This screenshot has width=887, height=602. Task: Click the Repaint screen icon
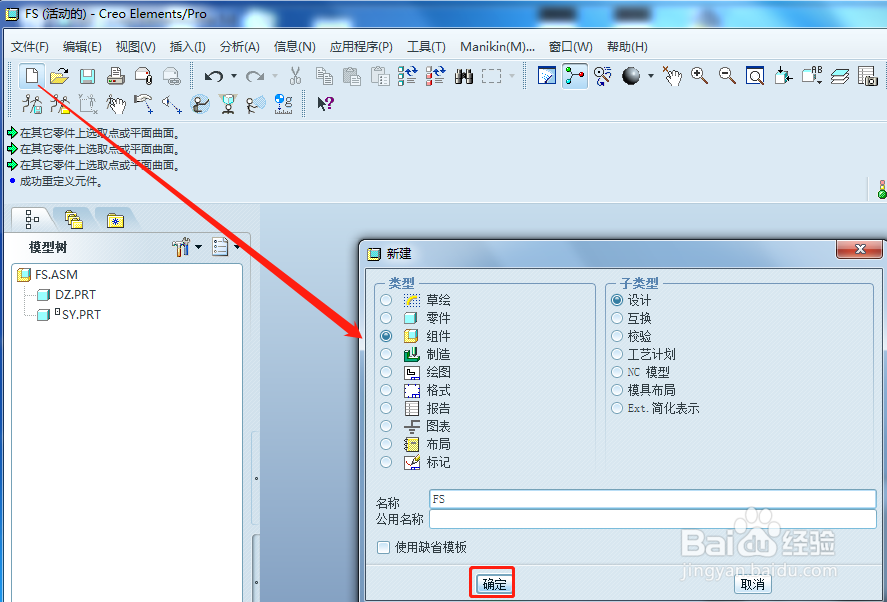[x=546, y=76]
